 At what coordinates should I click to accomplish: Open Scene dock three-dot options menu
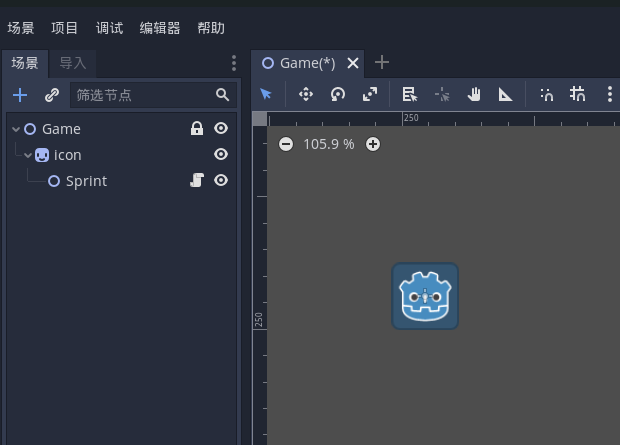coord(234,63)
